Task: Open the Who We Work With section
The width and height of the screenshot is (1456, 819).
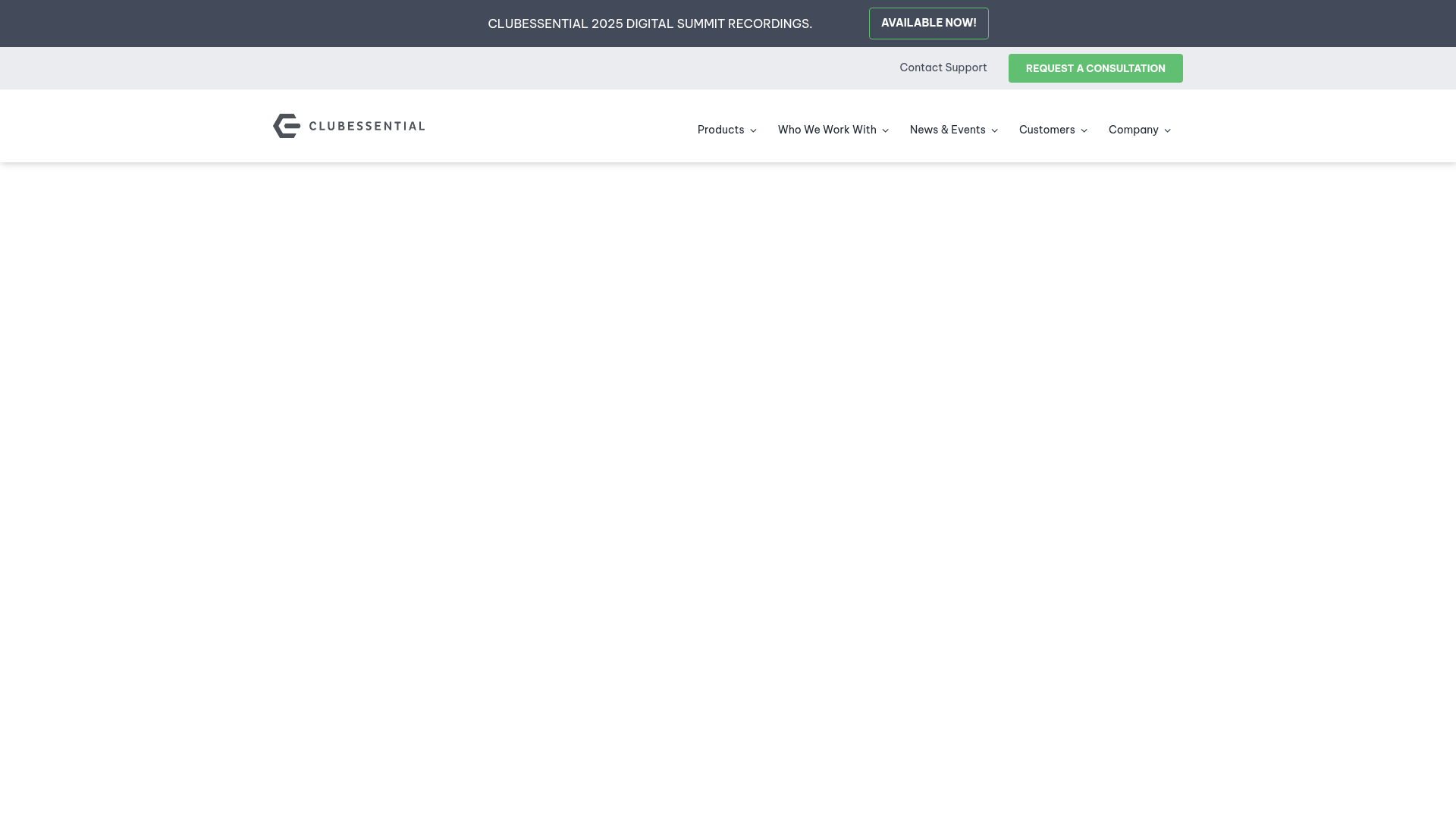Action: (827, 130)
